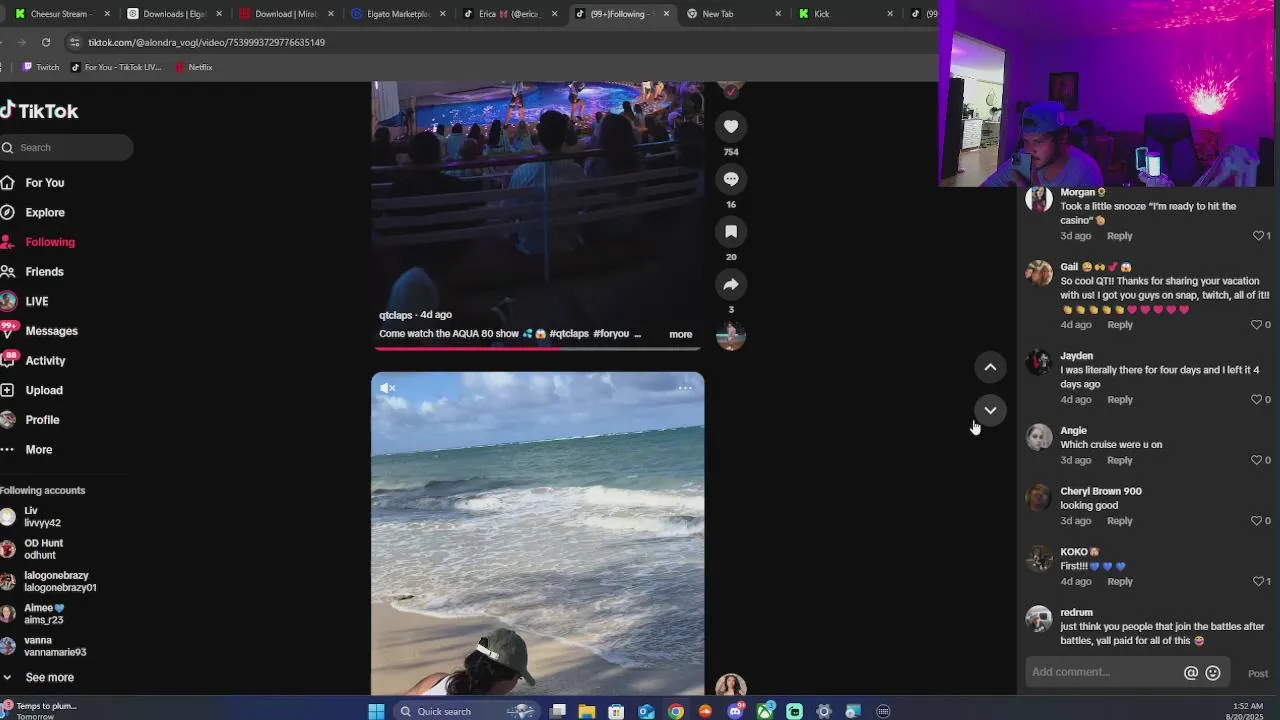Reload the page

46,42
